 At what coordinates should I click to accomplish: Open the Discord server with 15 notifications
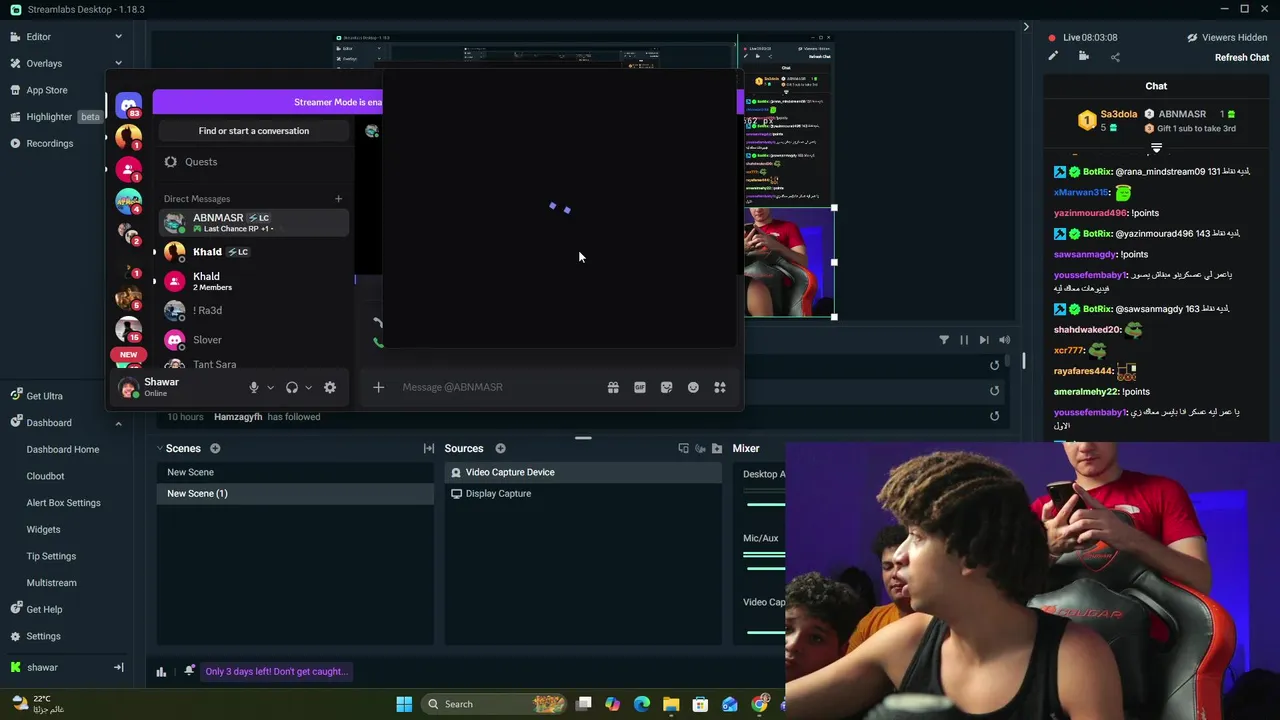128,329
